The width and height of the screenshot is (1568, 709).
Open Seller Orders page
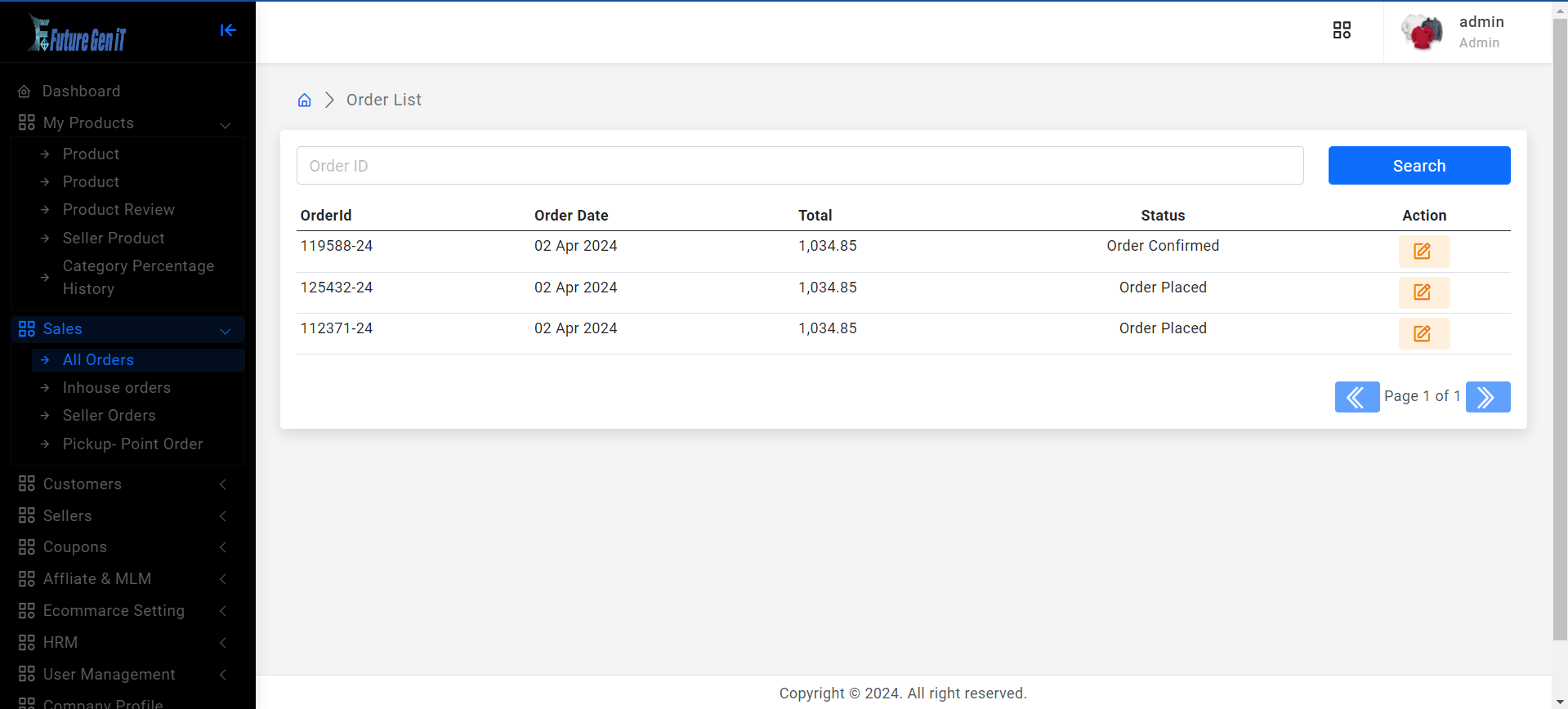(109, 416)
